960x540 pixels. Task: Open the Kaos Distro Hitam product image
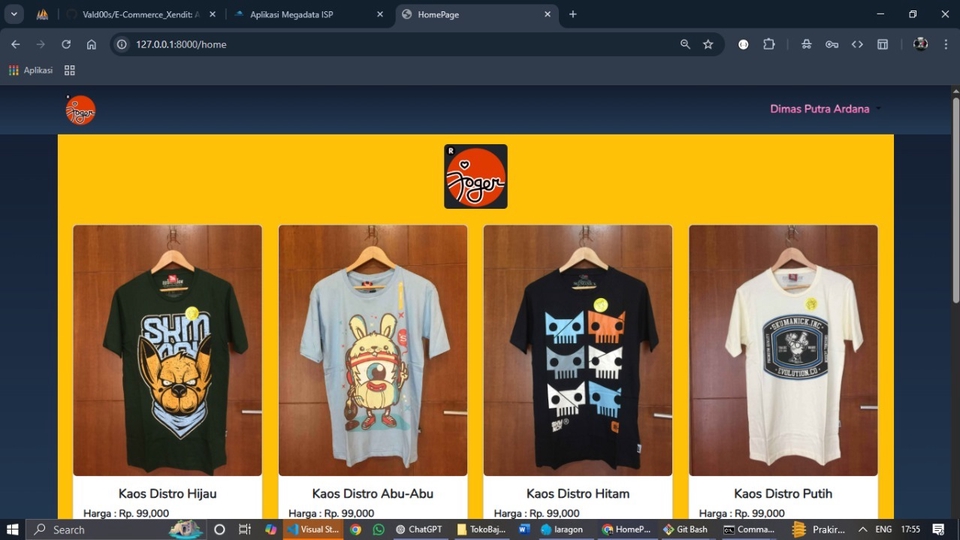click(x=578, y=350)
